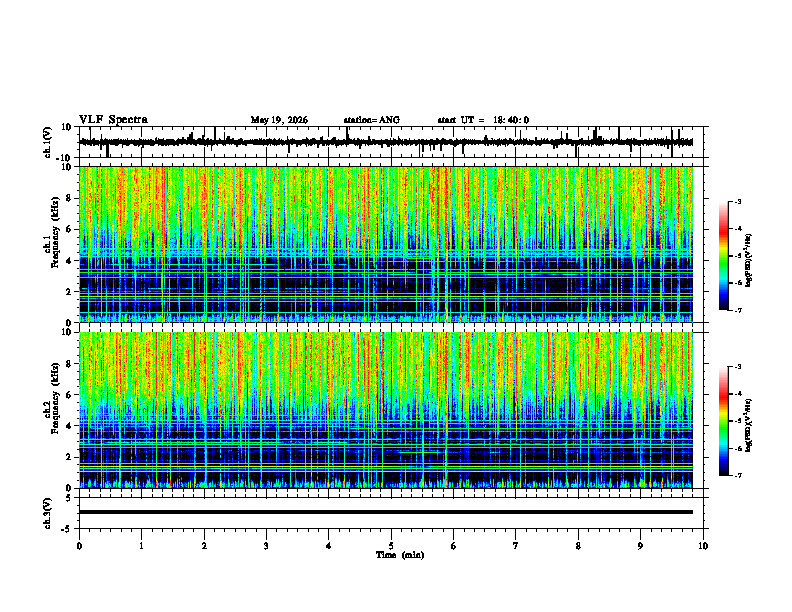Click the station=ANG label
The image size is (792, 612).
pyautogui.click(x=372, y=120)
